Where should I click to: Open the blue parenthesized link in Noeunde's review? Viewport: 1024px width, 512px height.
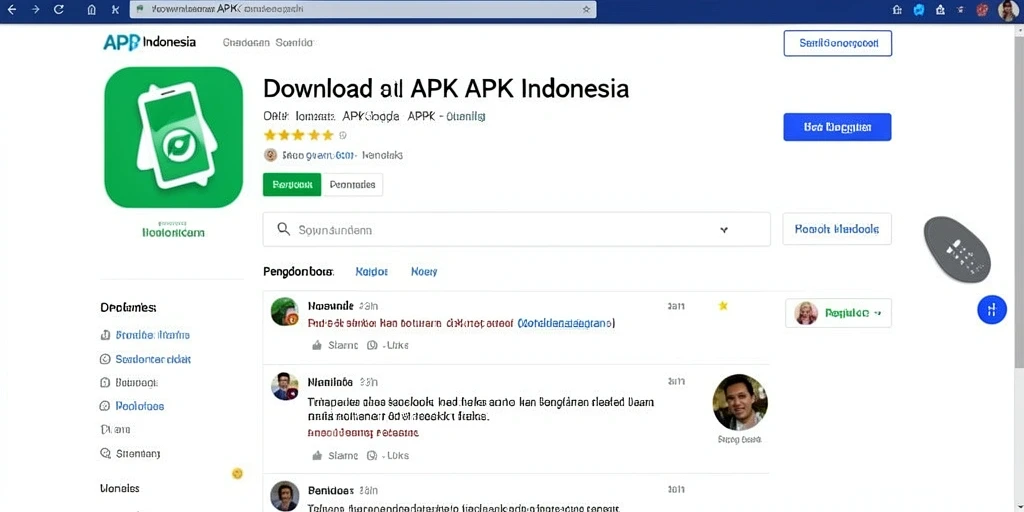(x=566, y=323)
